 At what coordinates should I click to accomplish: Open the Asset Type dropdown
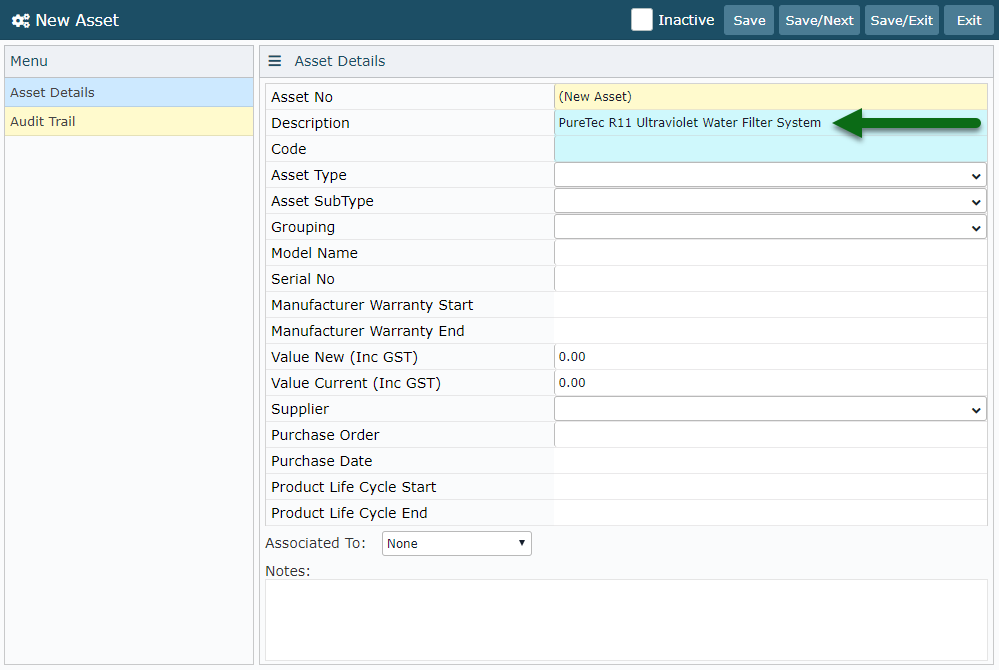point(770,175)
